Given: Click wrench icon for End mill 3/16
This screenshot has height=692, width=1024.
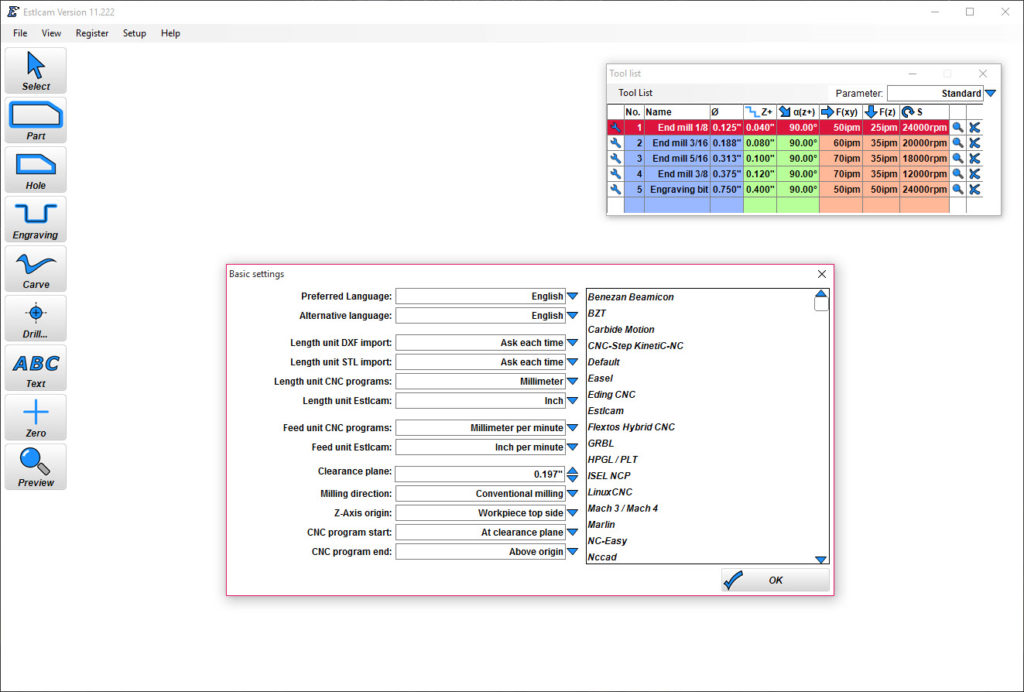Looking at the screenshot, I should [x=615, y=143].
